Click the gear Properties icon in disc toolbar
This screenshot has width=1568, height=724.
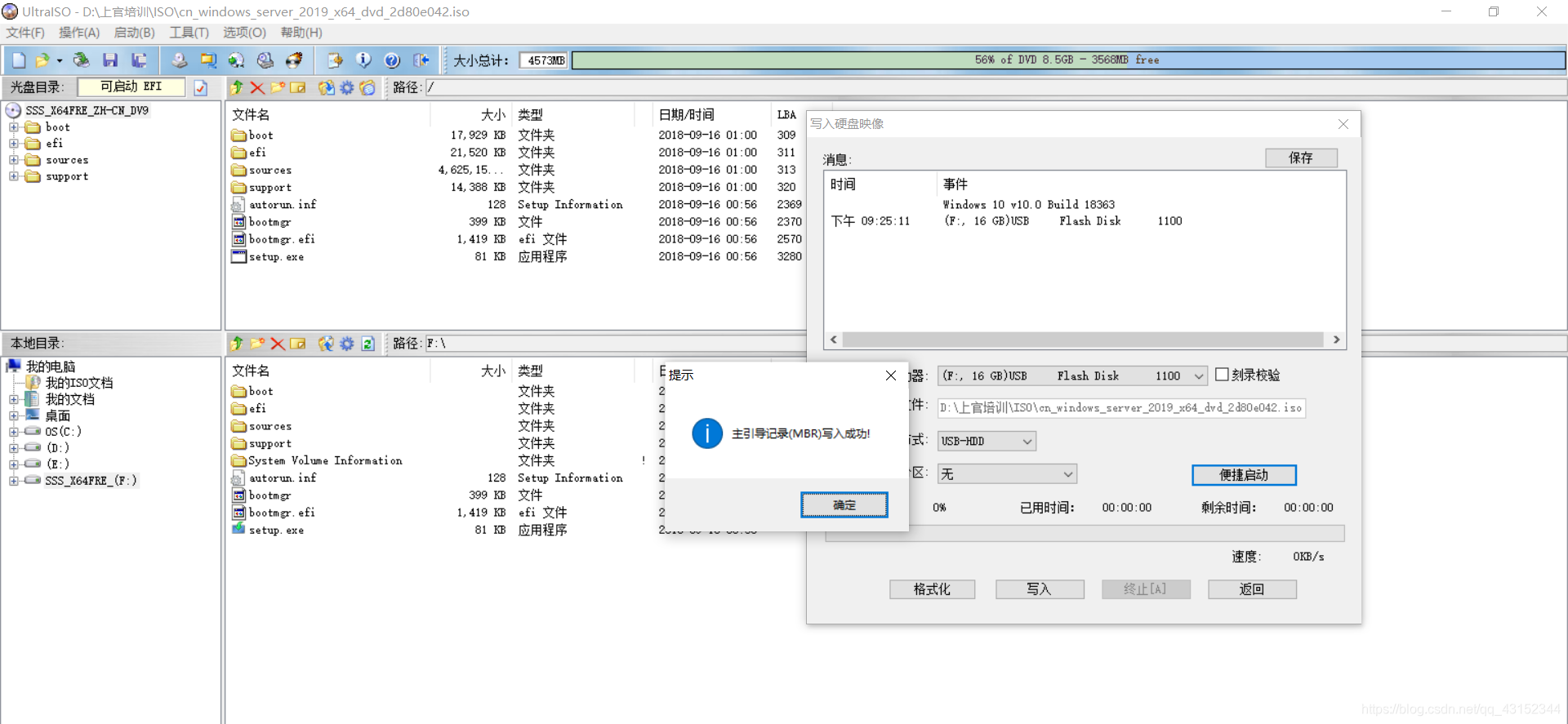tap(347, 87)
